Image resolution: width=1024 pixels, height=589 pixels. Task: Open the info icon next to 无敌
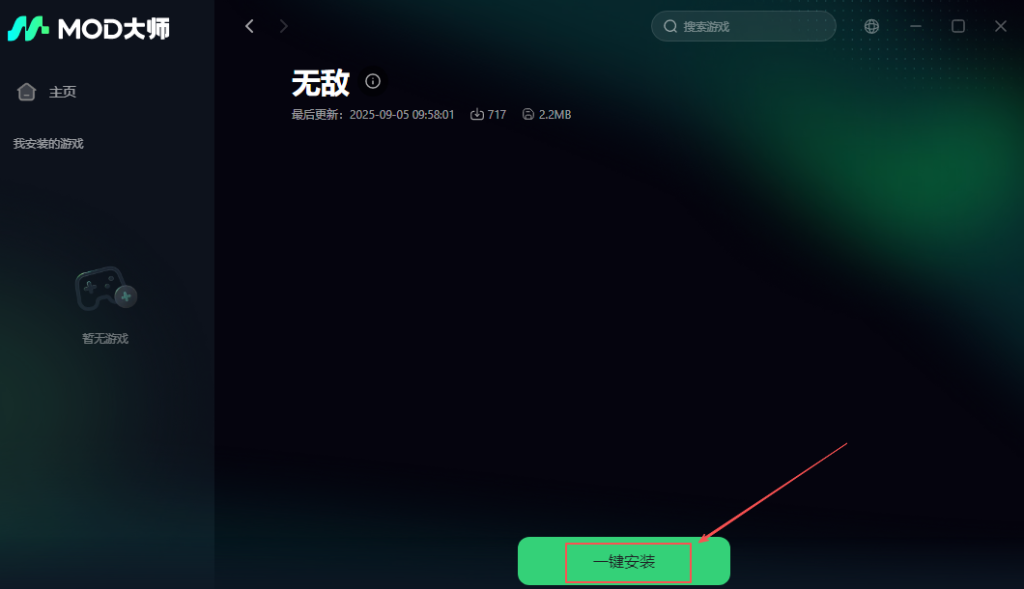click(373, 81)
